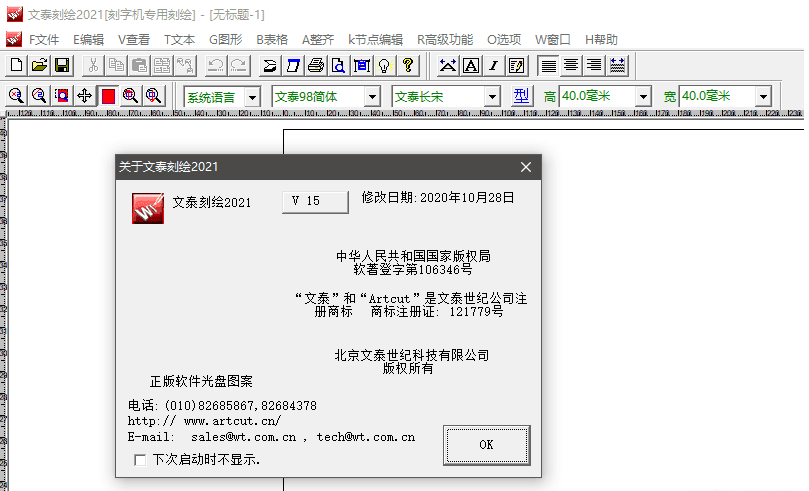Click the right alignment icon
809x491 pixels.
(x=594, y=66)
